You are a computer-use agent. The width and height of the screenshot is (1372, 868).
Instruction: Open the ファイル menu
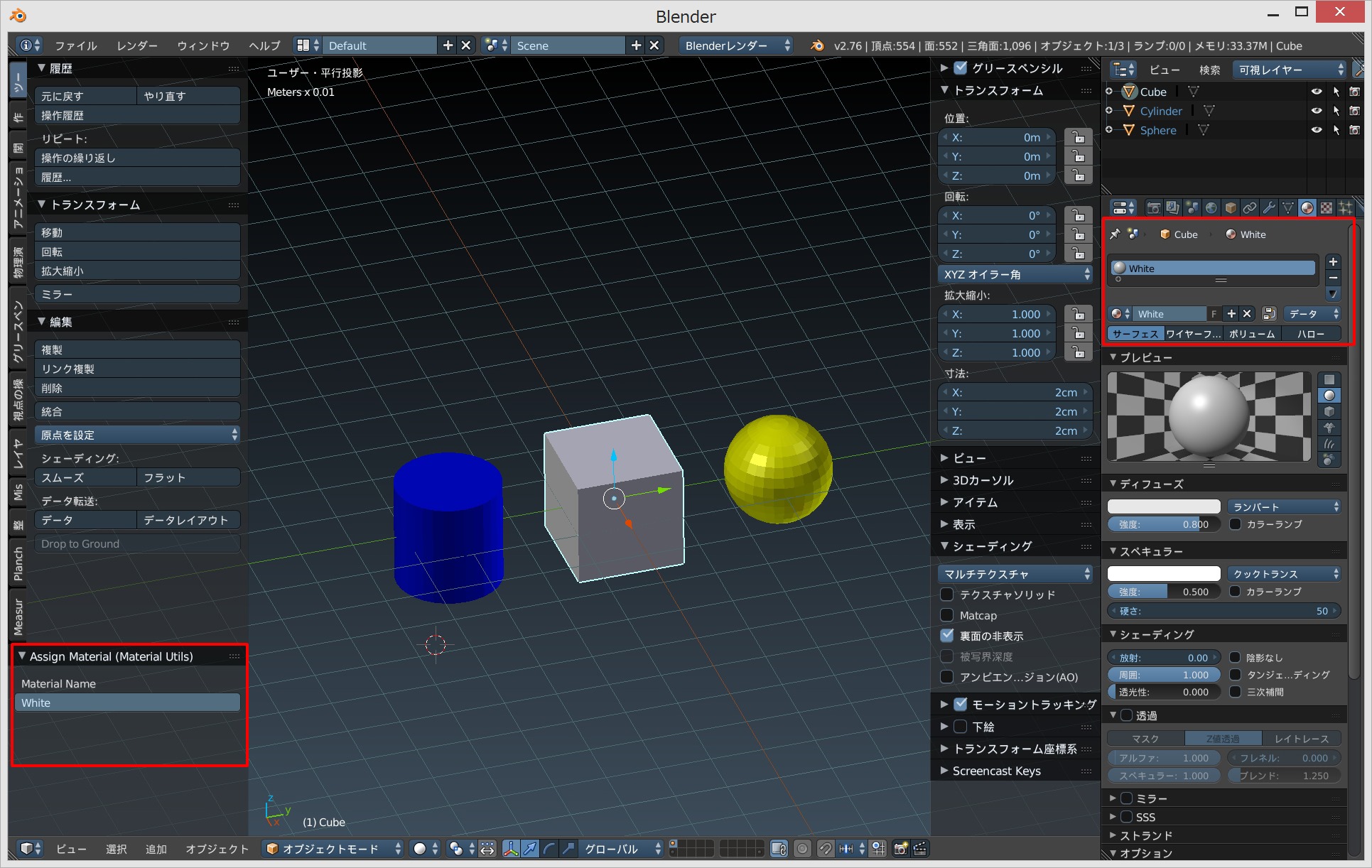(x=76, y=45)
